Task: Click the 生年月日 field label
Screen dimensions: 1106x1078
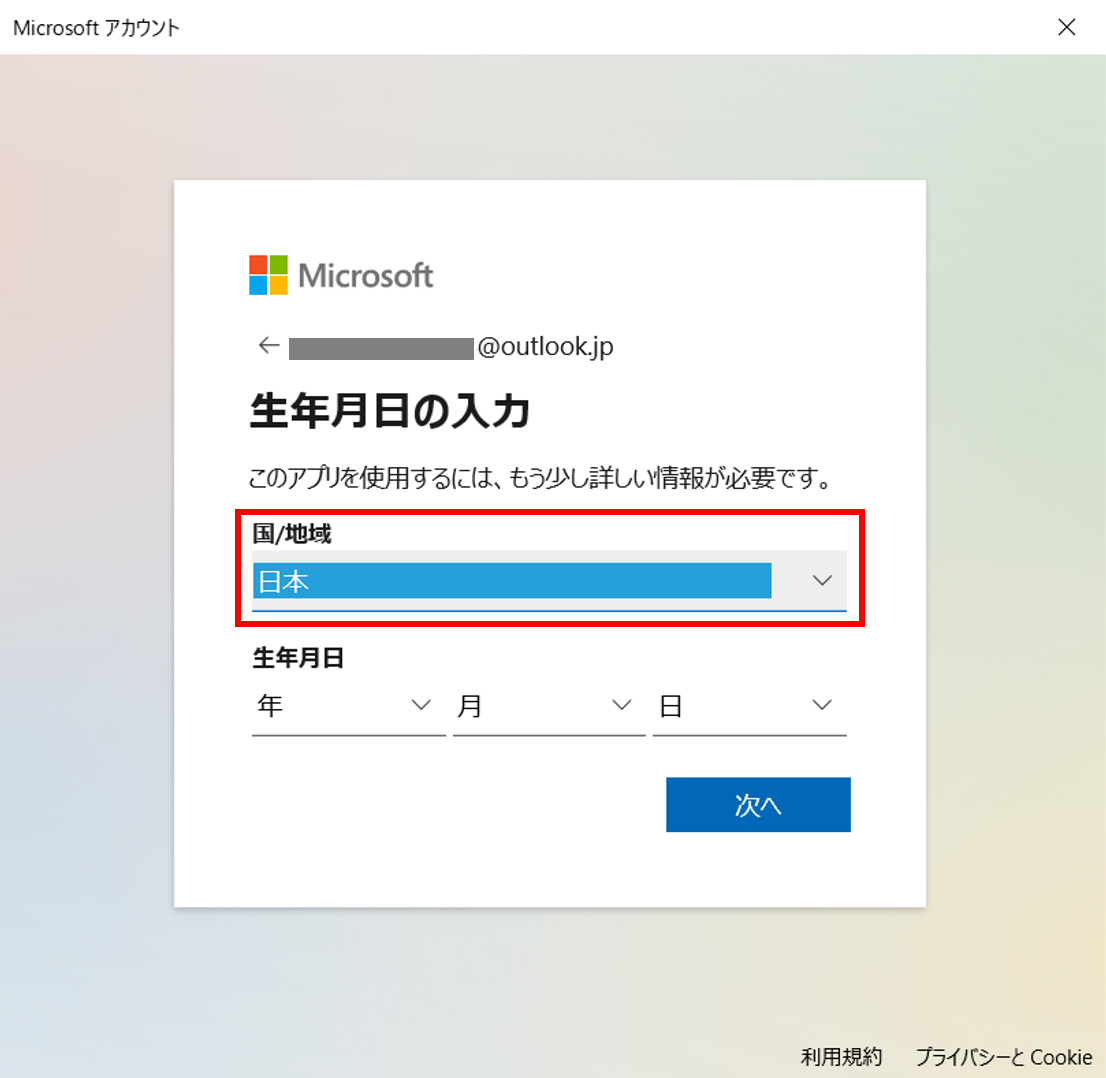Action: click(298, 658)
